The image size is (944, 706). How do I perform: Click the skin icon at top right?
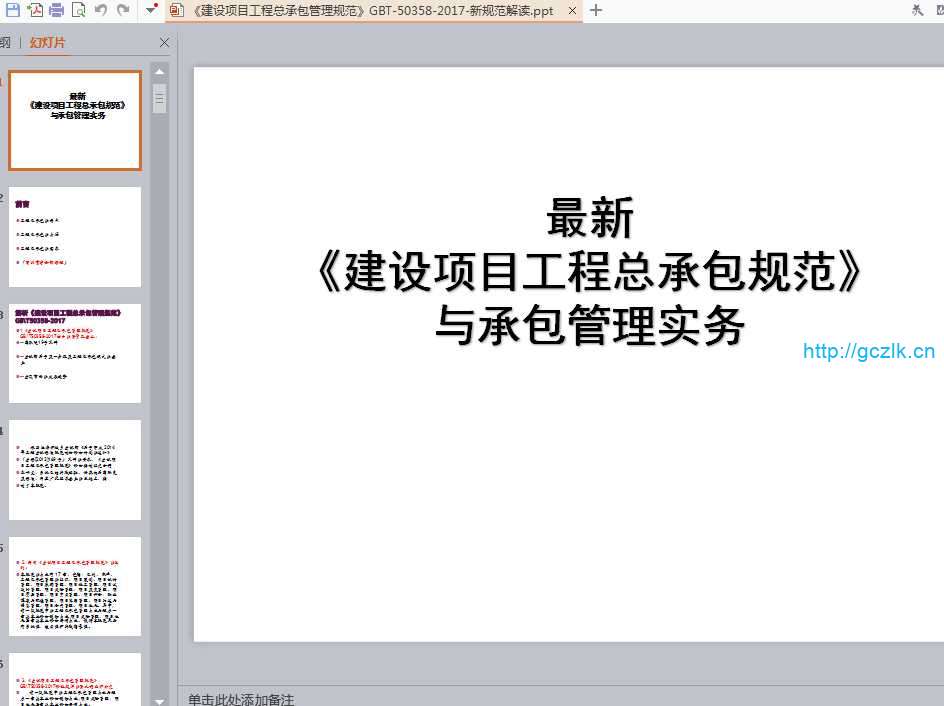[918, 10]
